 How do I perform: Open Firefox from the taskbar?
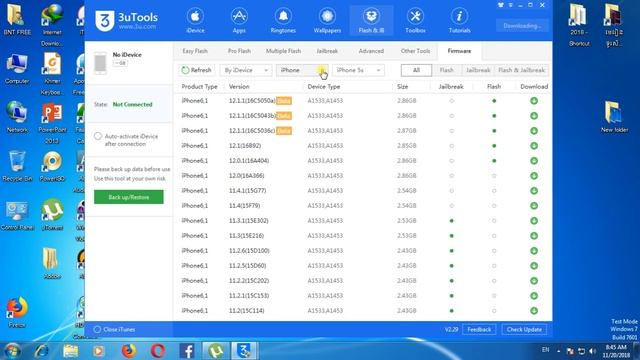[129, 351]
